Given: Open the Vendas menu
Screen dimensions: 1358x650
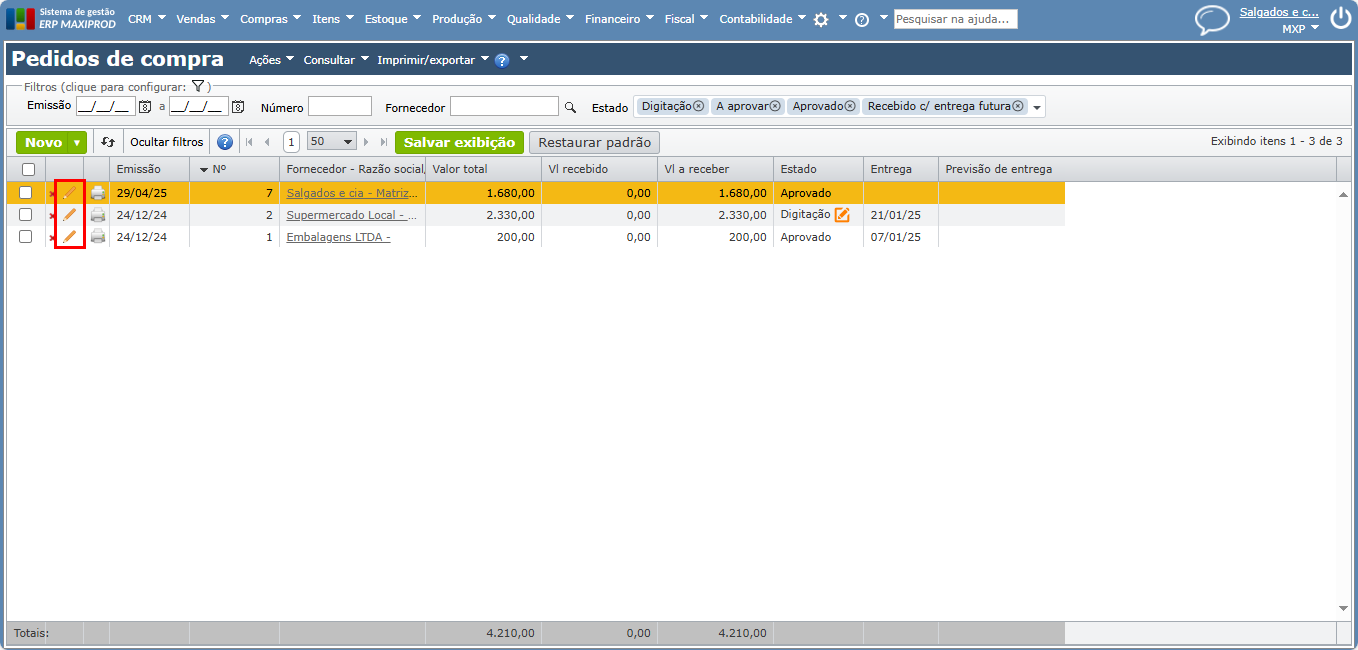Looking at the screenshot, I should point(202,19).
